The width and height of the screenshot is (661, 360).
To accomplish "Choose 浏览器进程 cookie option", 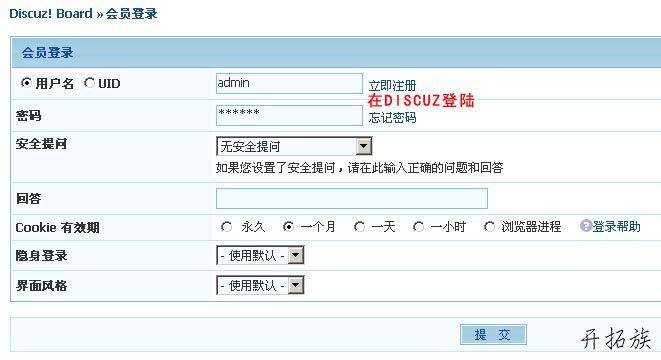I will click(x=489, y=227).
